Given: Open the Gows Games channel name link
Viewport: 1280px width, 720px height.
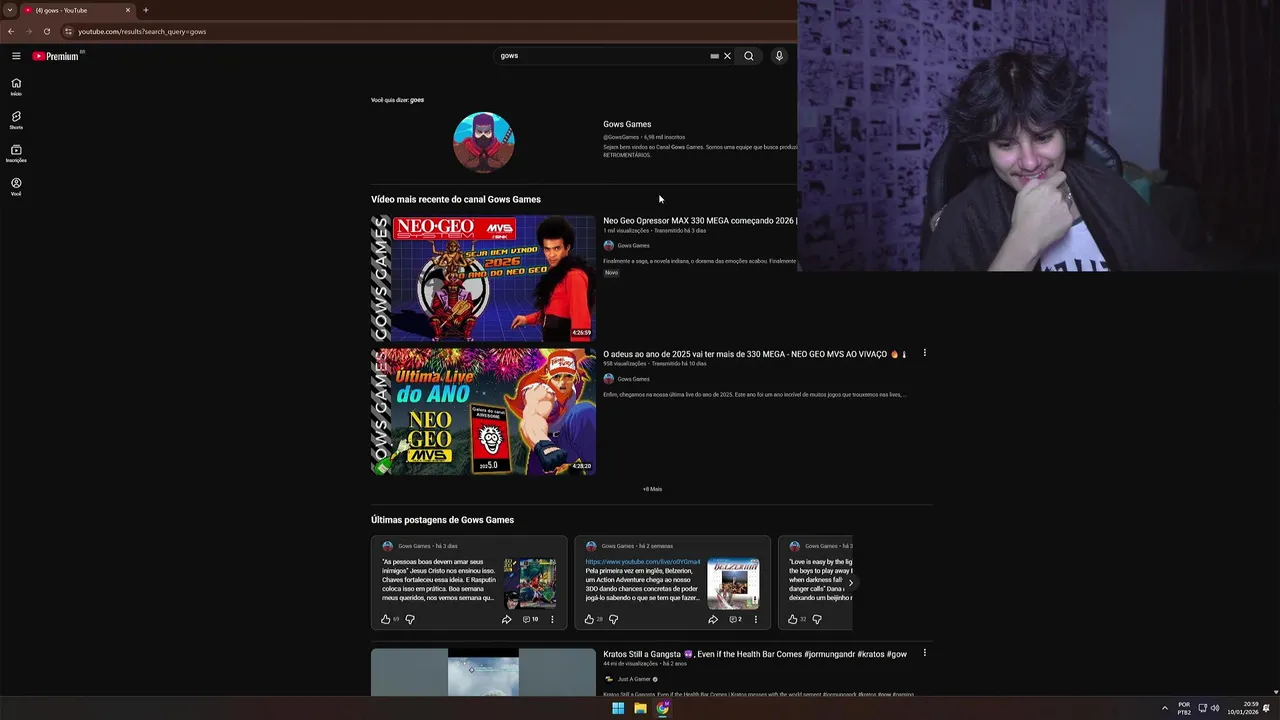Looking at the screenshot, I should coord(627,124).
